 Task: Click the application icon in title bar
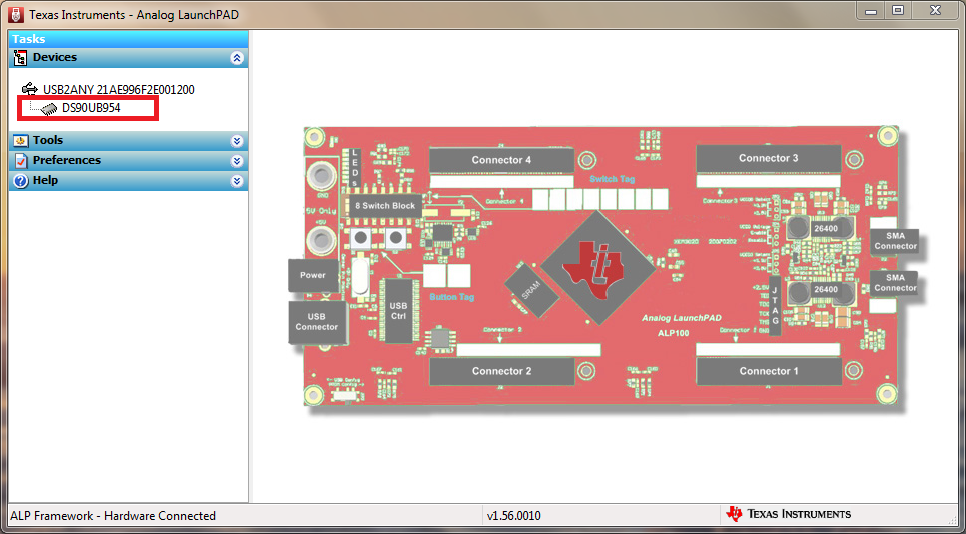(x=16, y=14)
